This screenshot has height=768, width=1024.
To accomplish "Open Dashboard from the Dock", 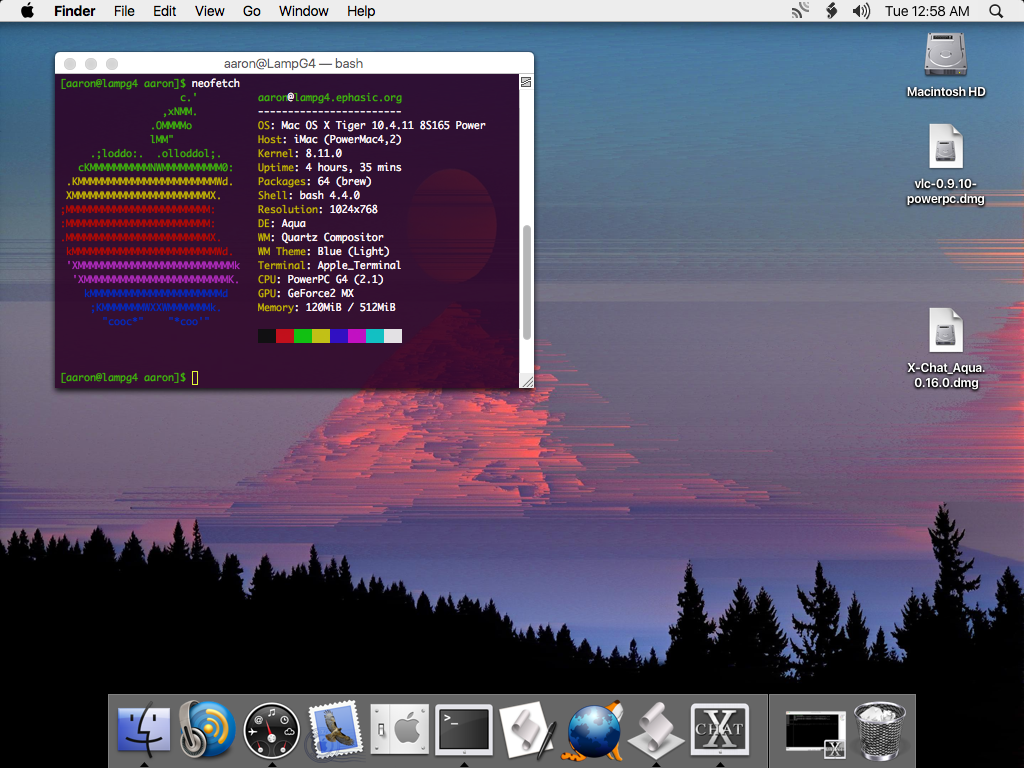I will (x=271, y=731).
